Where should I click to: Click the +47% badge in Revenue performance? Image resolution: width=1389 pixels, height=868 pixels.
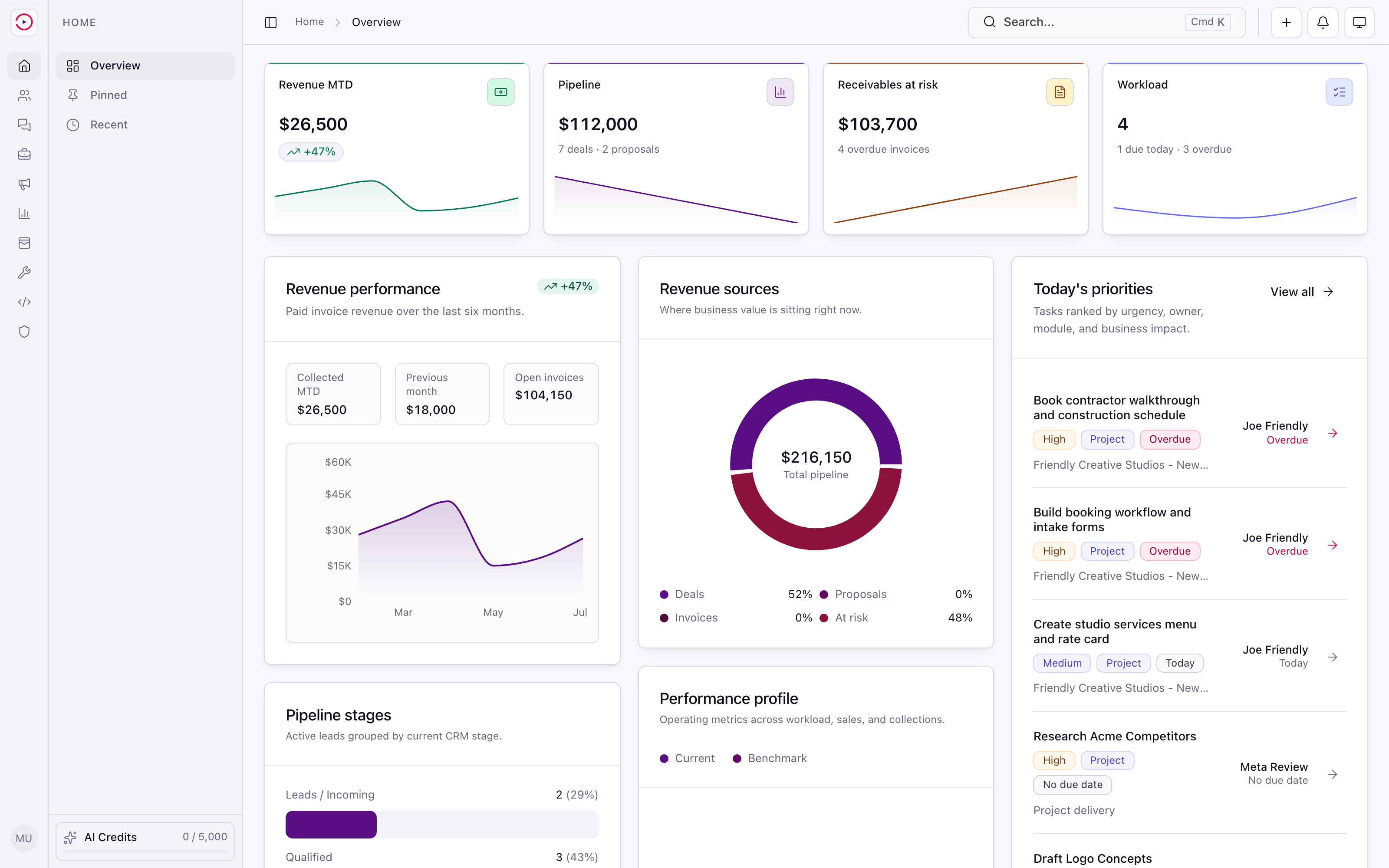(x=568, y=286)
